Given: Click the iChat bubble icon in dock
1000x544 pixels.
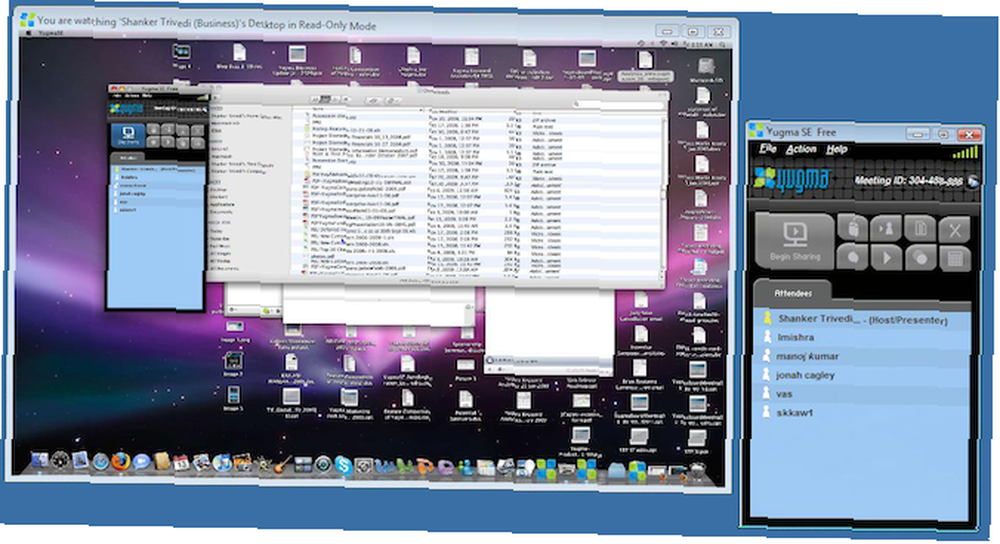Looking at the screenshot, I should coord(141,462).
